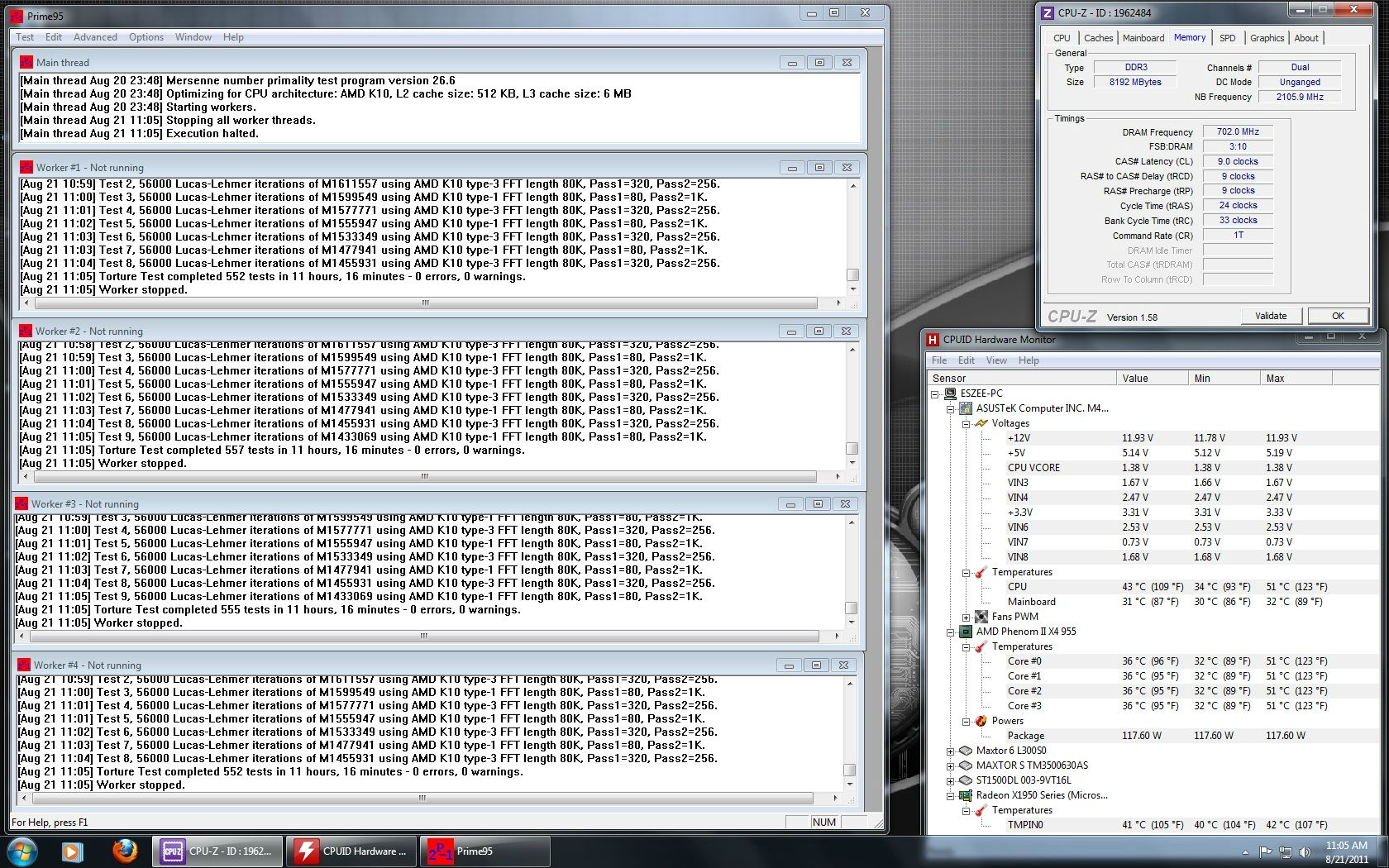Click the DRAM Frequency 702.0 MHz field
This screenshot has height=868, width=1389.
pyautogui.click(x=1238, y=131)
